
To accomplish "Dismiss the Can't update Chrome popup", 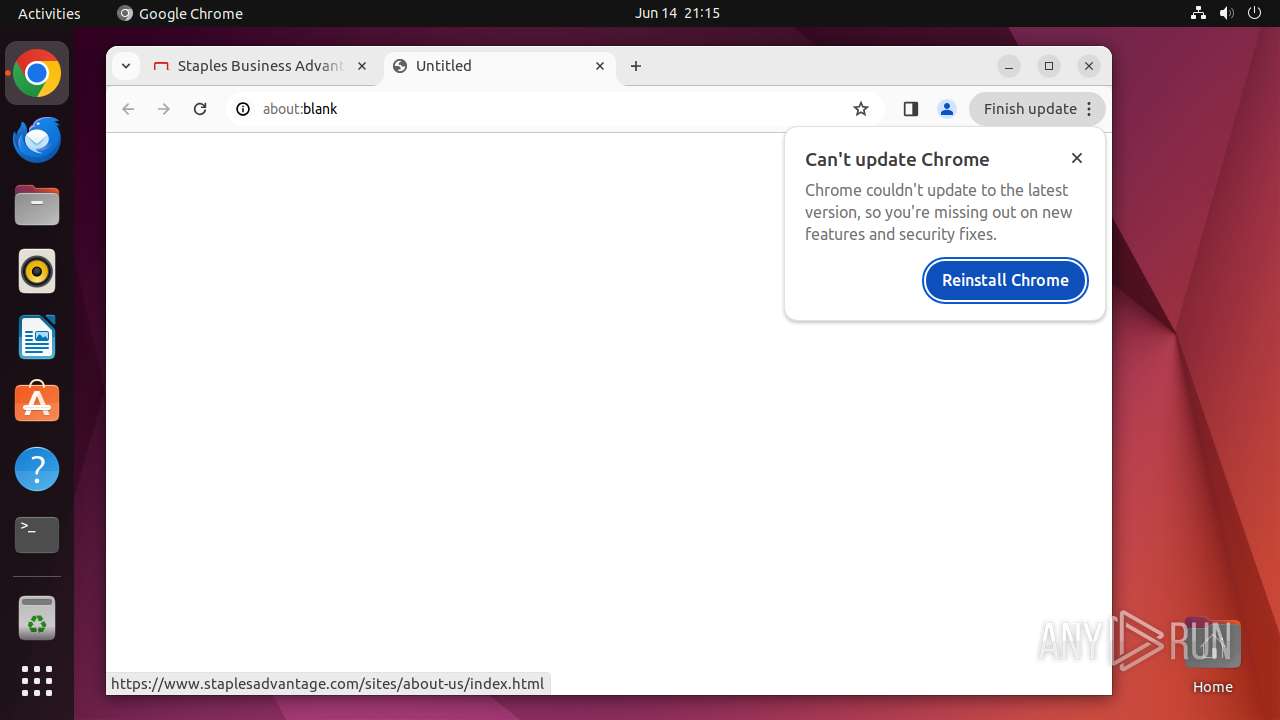I will pyautogui.click(x=1077, y=158).
